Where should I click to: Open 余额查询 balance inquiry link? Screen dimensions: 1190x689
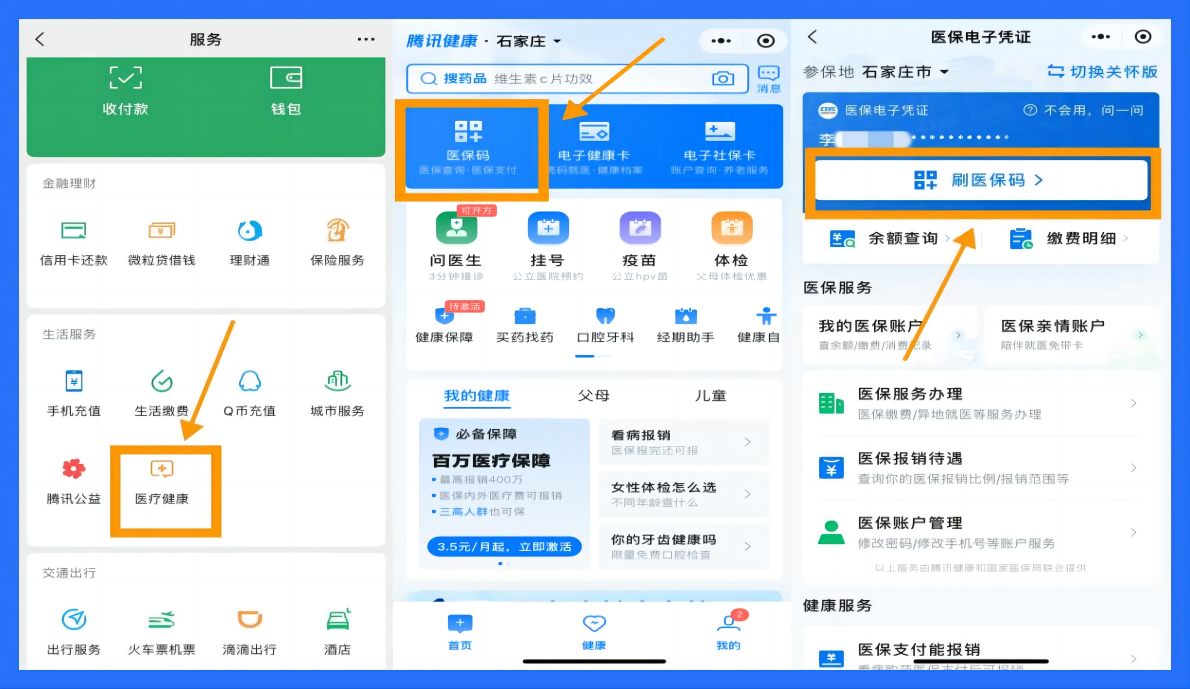click(x=890, y=239)
